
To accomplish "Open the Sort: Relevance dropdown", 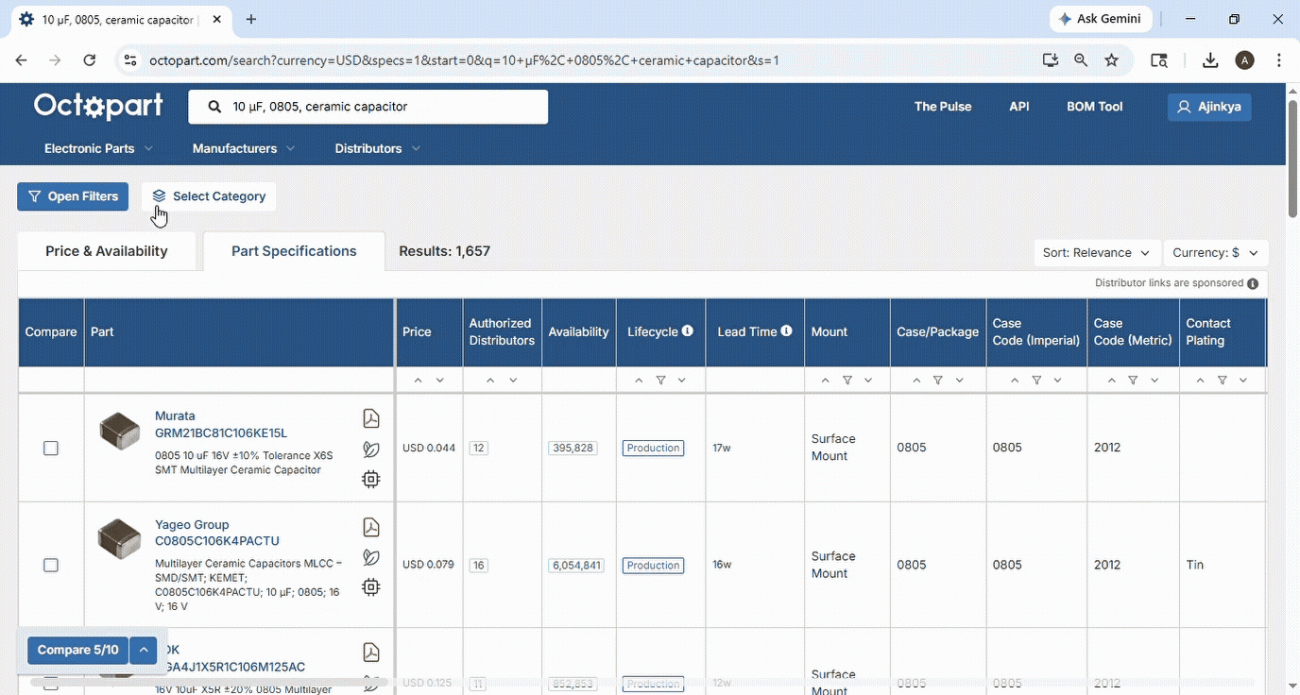I will coord(1097,253).
